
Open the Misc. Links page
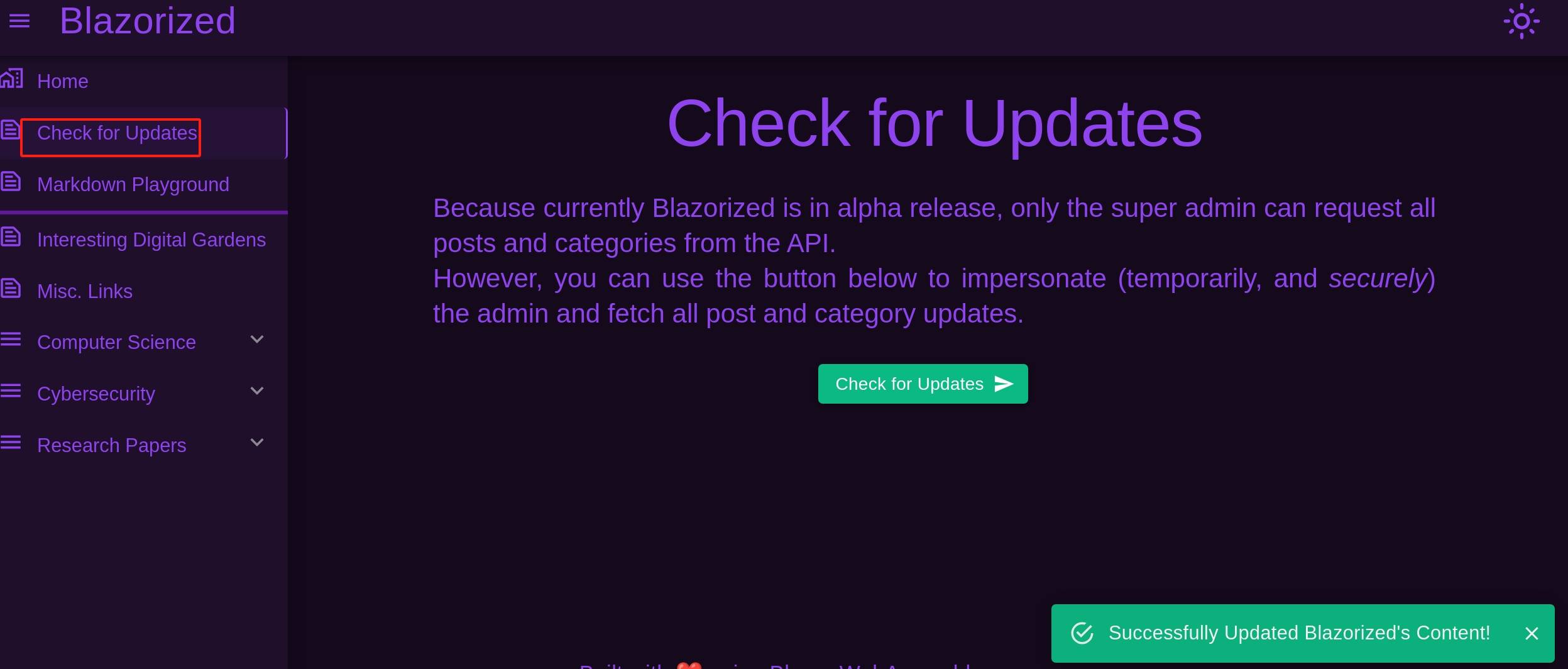coord(85,290)
